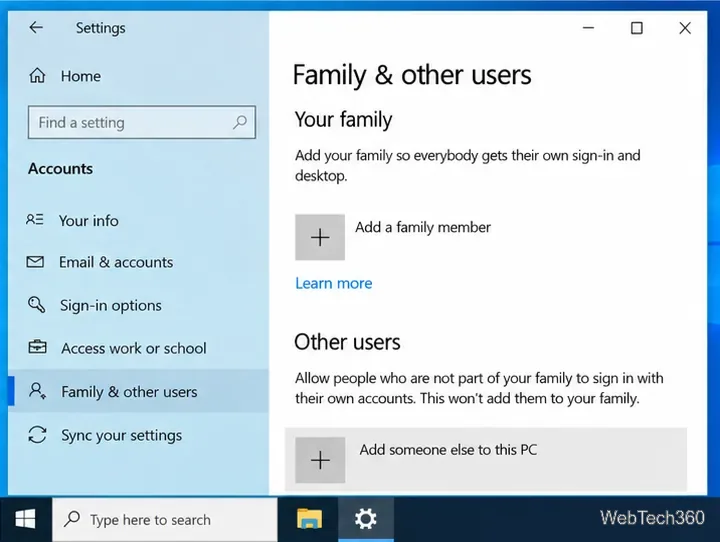
Task: Minimize the Settings window
Action: (x=588, y=28)
